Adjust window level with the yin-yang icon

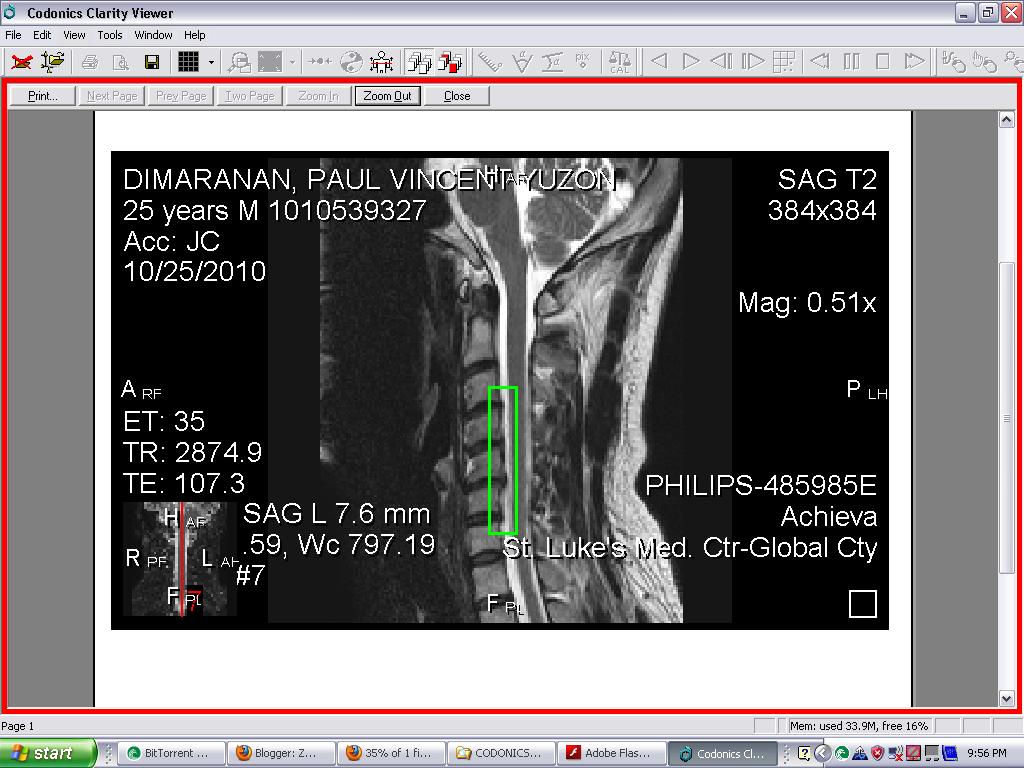click(x=352, y=61)
